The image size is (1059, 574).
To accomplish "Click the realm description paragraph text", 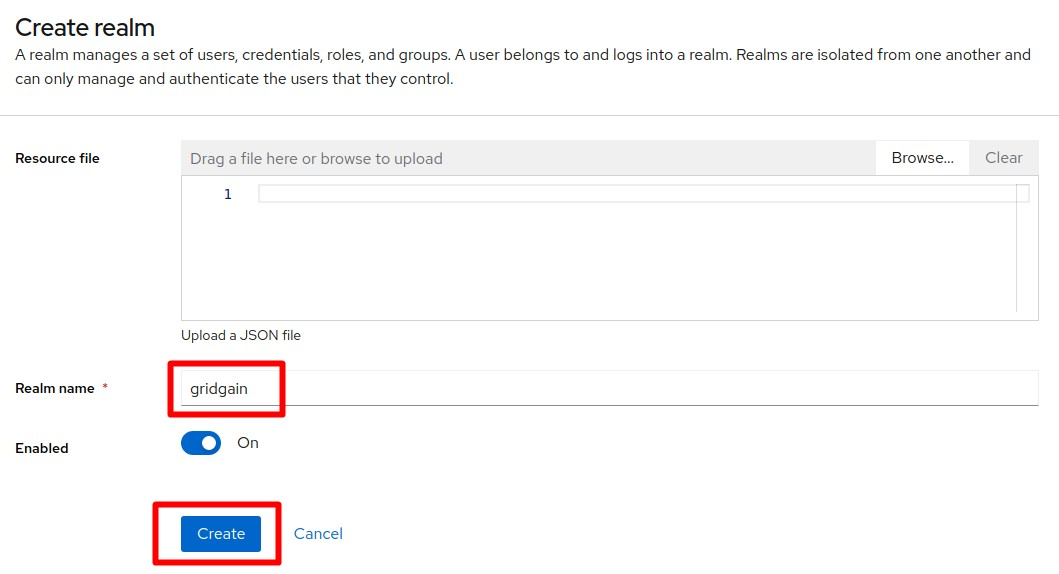I will click(523, 67).
